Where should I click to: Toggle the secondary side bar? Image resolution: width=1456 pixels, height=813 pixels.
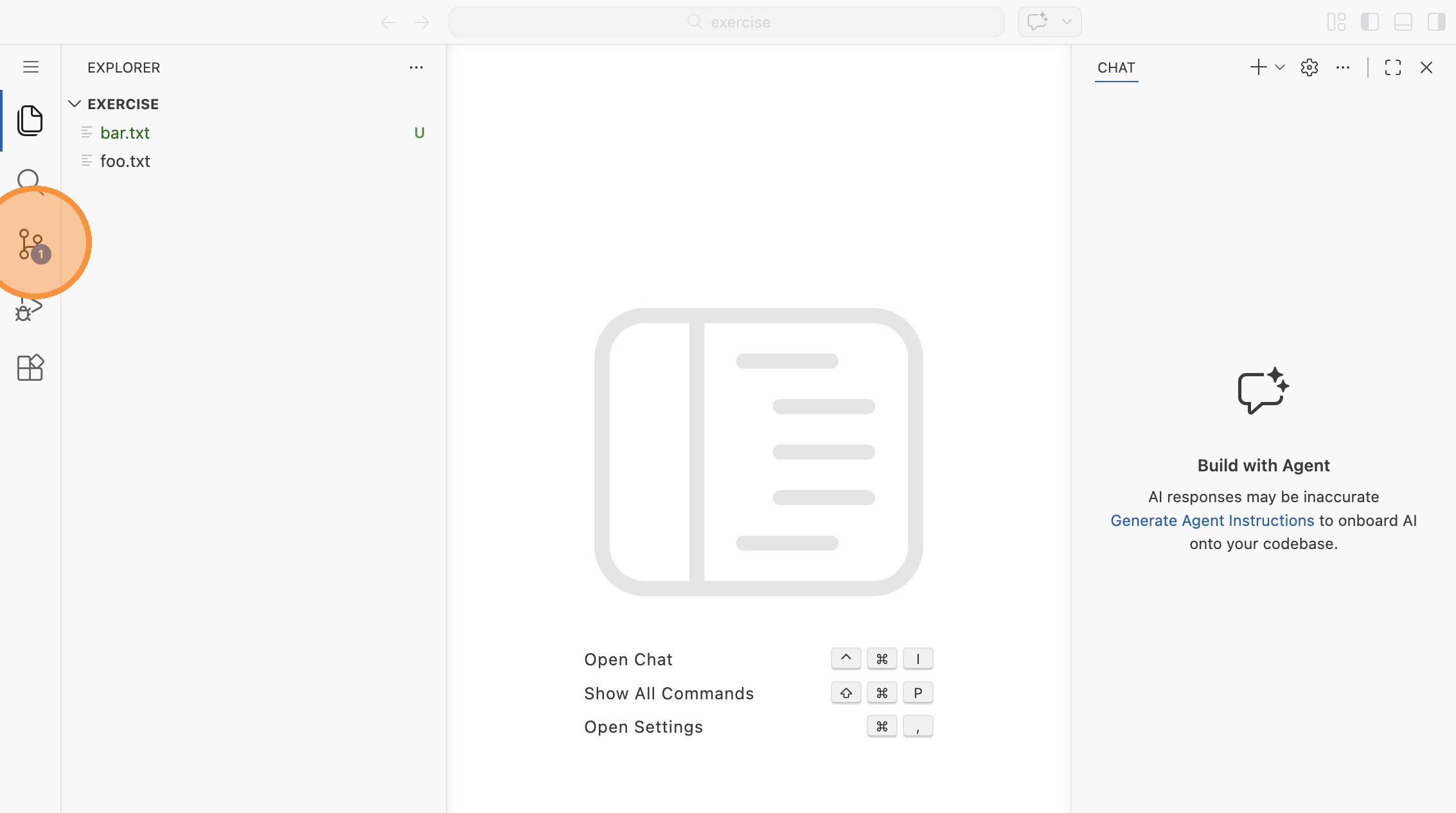pos(1436,22)
